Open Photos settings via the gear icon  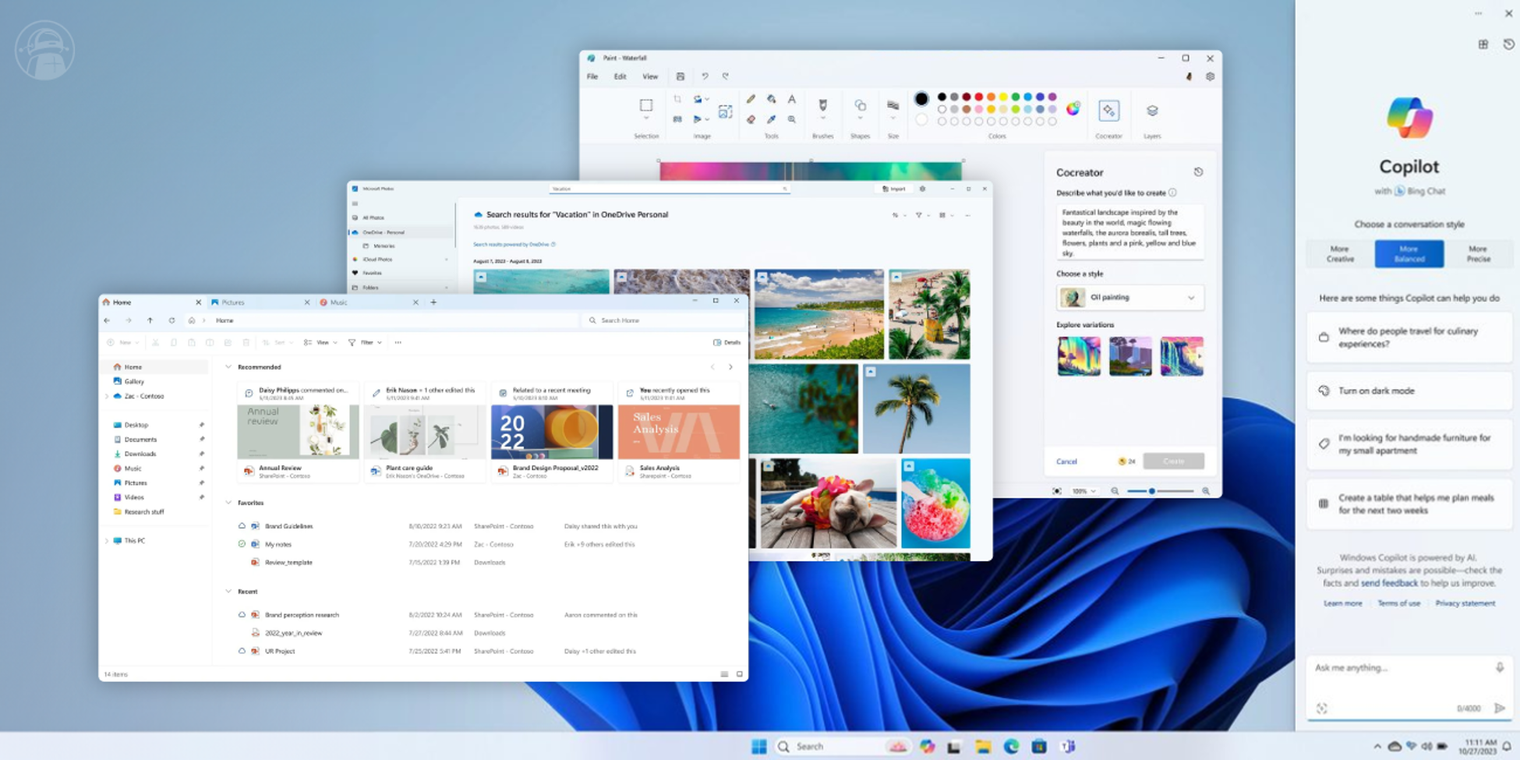point(922,189)
